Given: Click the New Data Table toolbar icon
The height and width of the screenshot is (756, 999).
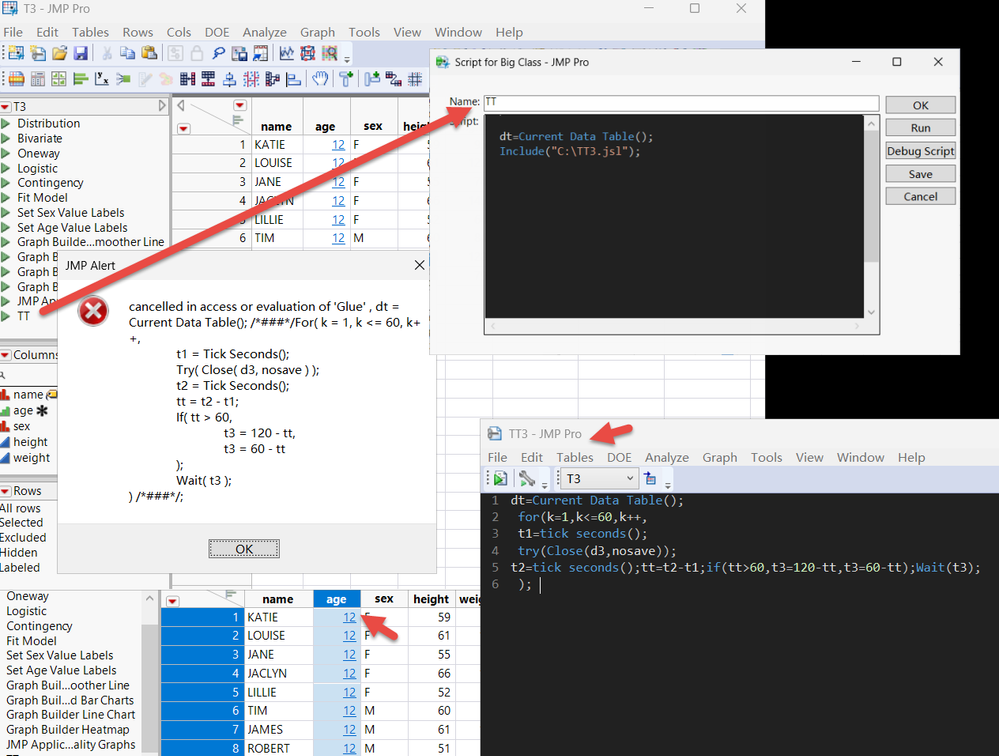Looking at the screenshot, I should 16,53.
